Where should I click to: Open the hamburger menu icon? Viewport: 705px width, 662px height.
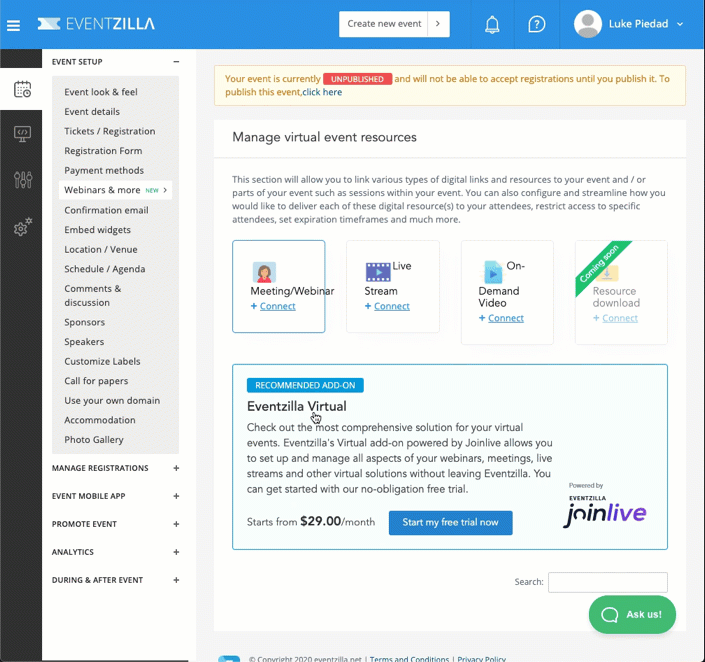pyautogui.click(x=13, y=25)
